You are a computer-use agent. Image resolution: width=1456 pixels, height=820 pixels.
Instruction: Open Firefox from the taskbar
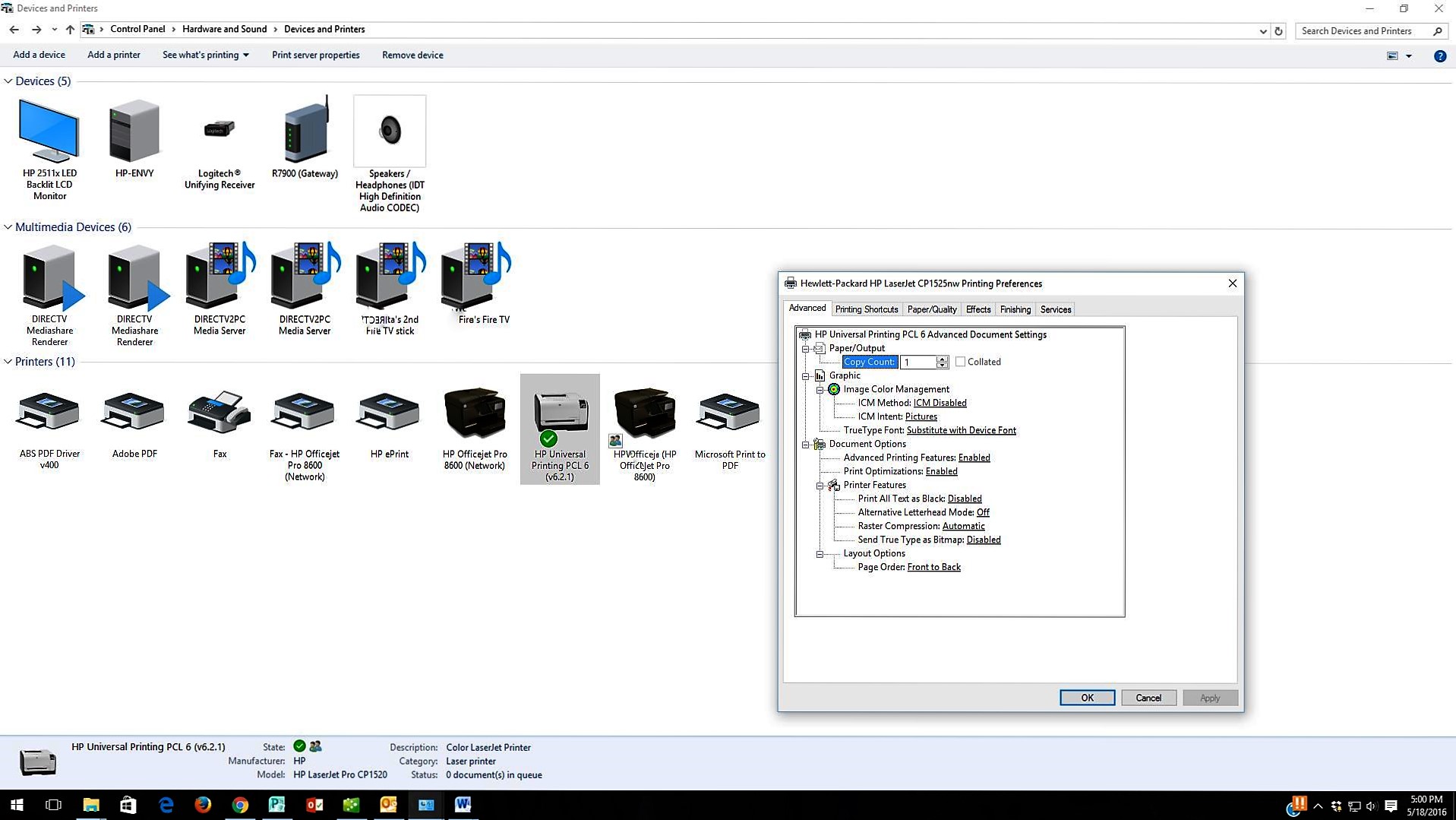[x=203, y=805]
